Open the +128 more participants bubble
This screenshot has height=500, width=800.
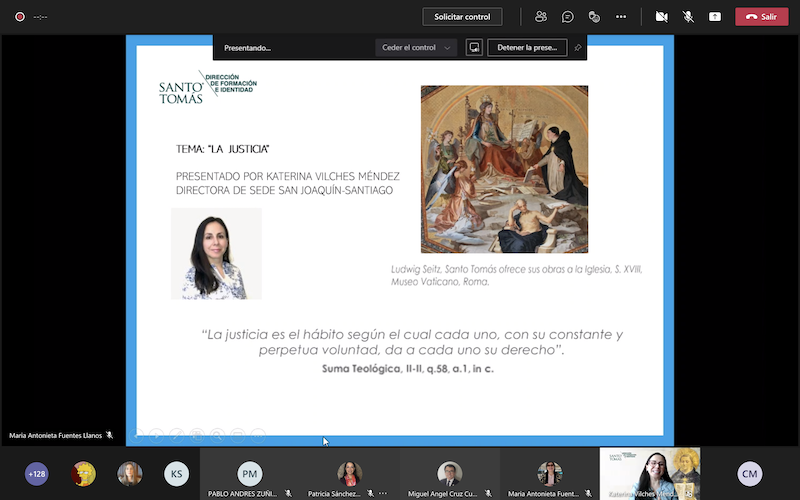(x=37, y=474)
